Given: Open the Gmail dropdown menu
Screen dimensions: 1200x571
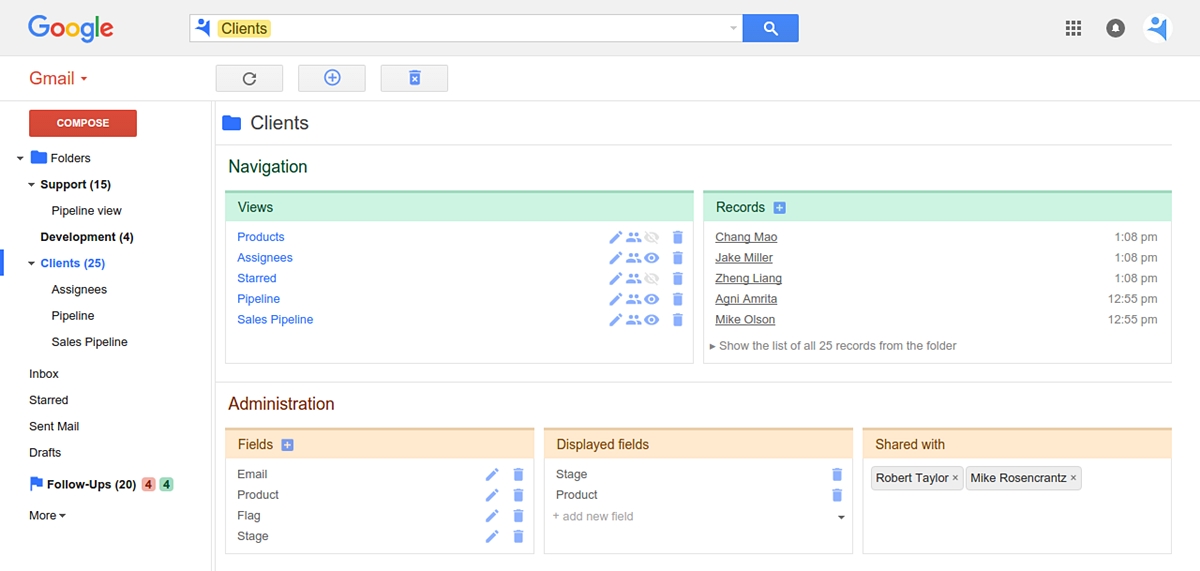Looking at the screenshot, I should point(58,79).
